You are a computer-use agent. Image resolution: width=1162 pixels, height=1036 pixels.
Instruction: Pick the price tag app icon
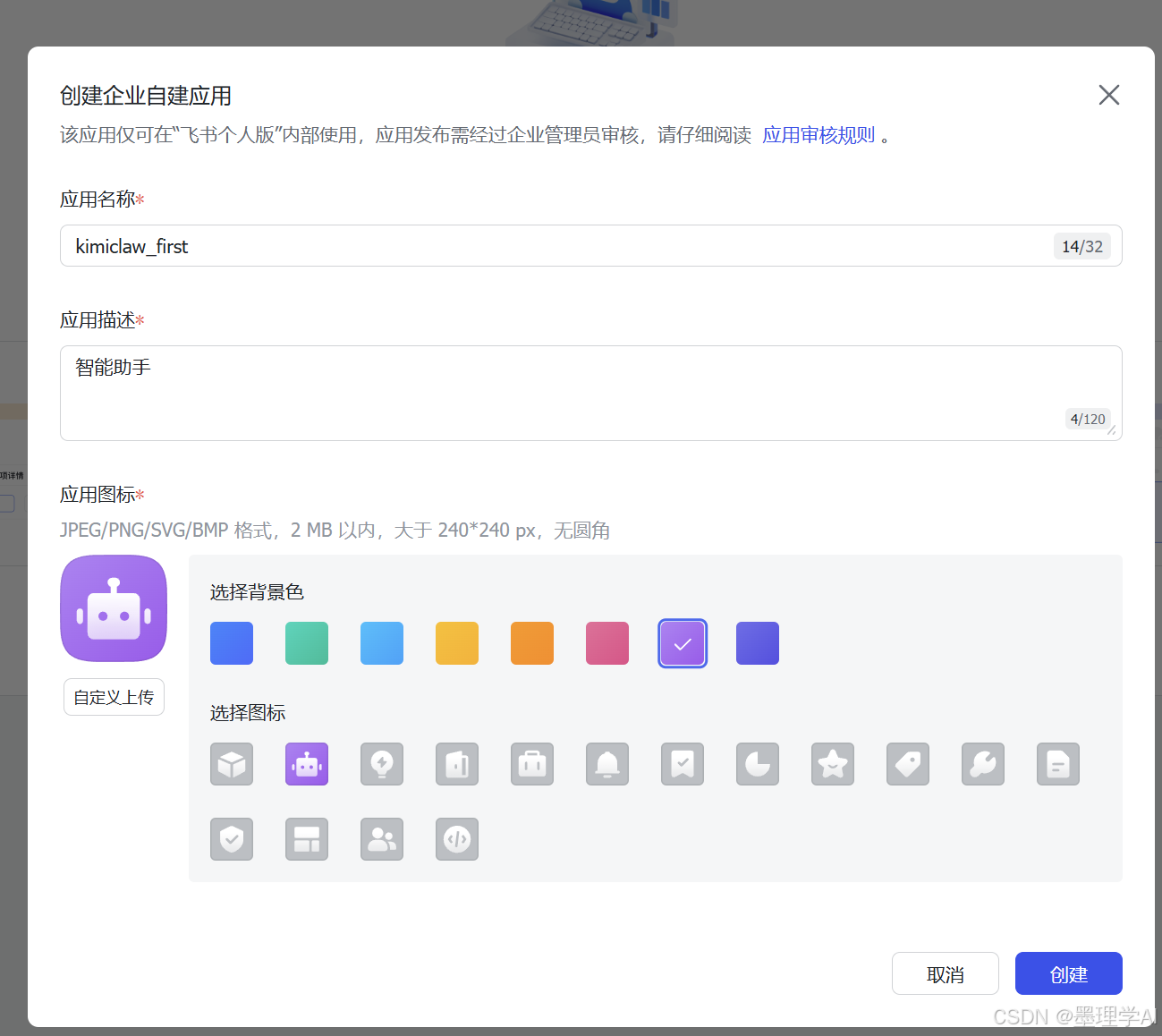[908, 764]
